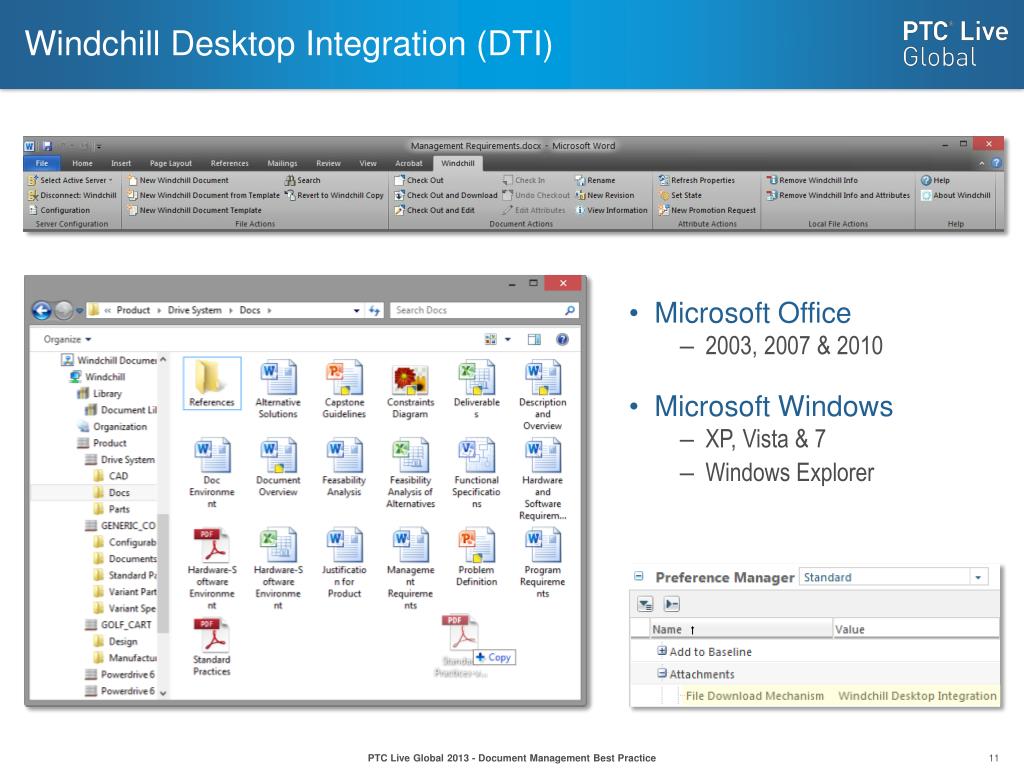This screenshot has width=1024, height=768.
Task: Click Remove Windchill Info
Action: tap(812, 180)
